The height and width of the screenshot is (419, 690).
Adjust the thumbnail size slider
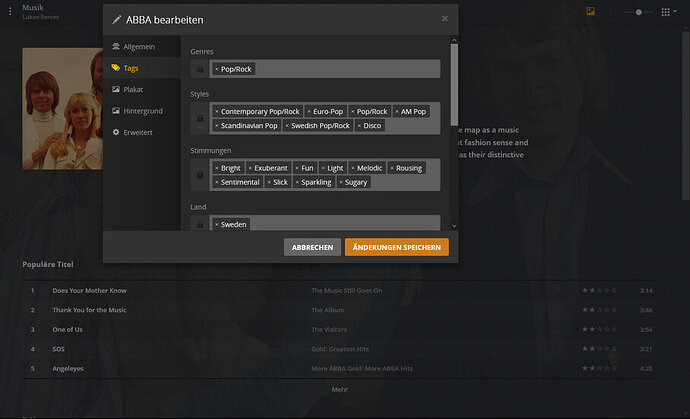click(639, 12)
